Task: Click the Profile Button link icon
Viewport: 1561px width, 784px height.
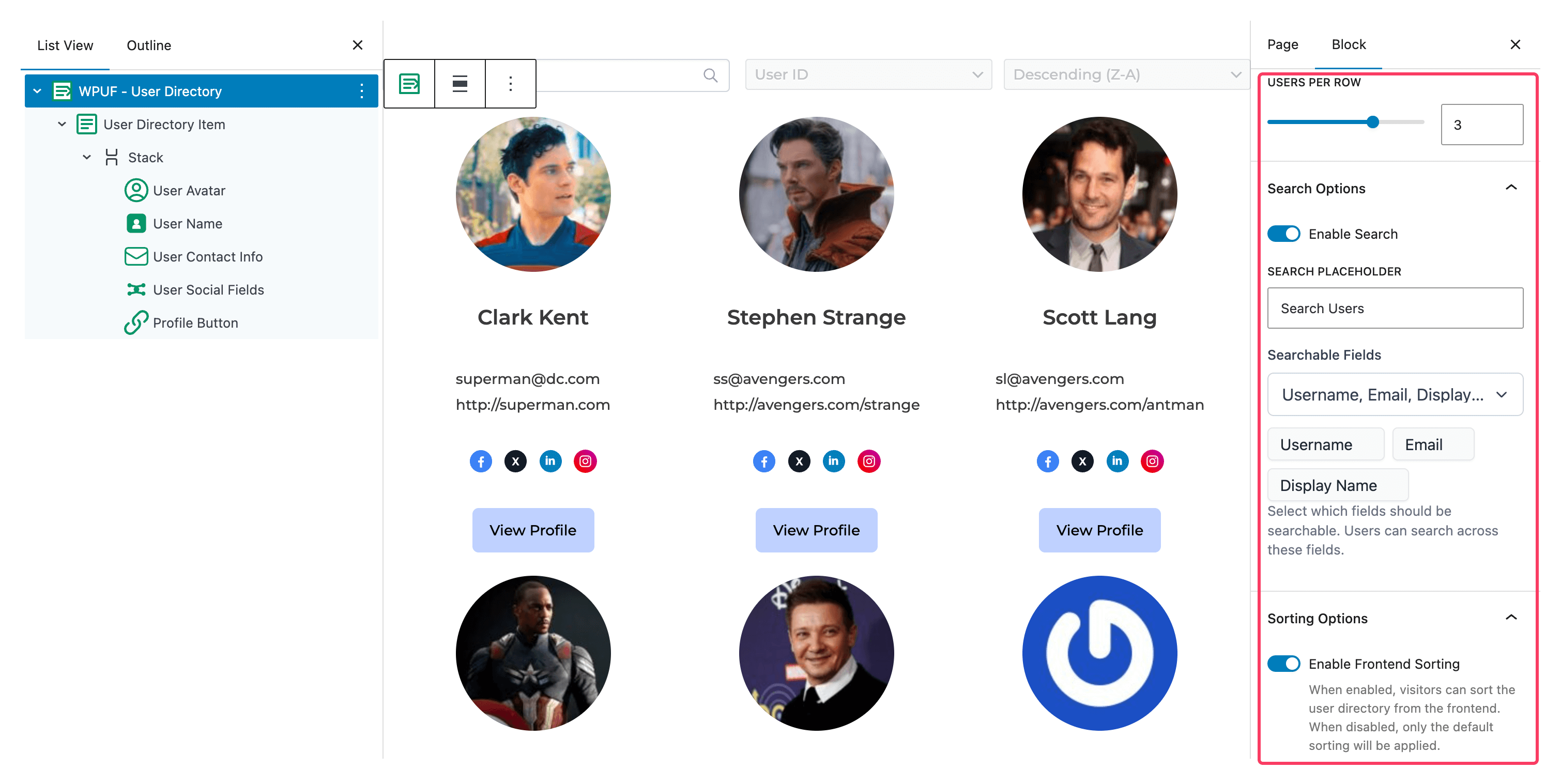Action: coord(136,322)
